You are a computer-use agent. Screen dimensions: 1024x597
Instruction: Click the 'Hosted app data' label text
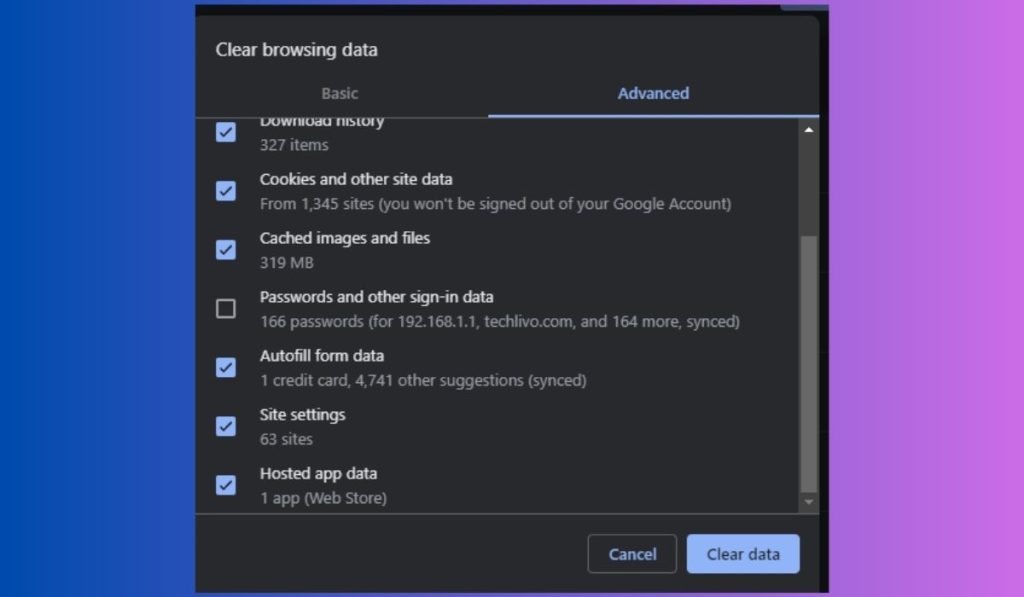point(318,473)
